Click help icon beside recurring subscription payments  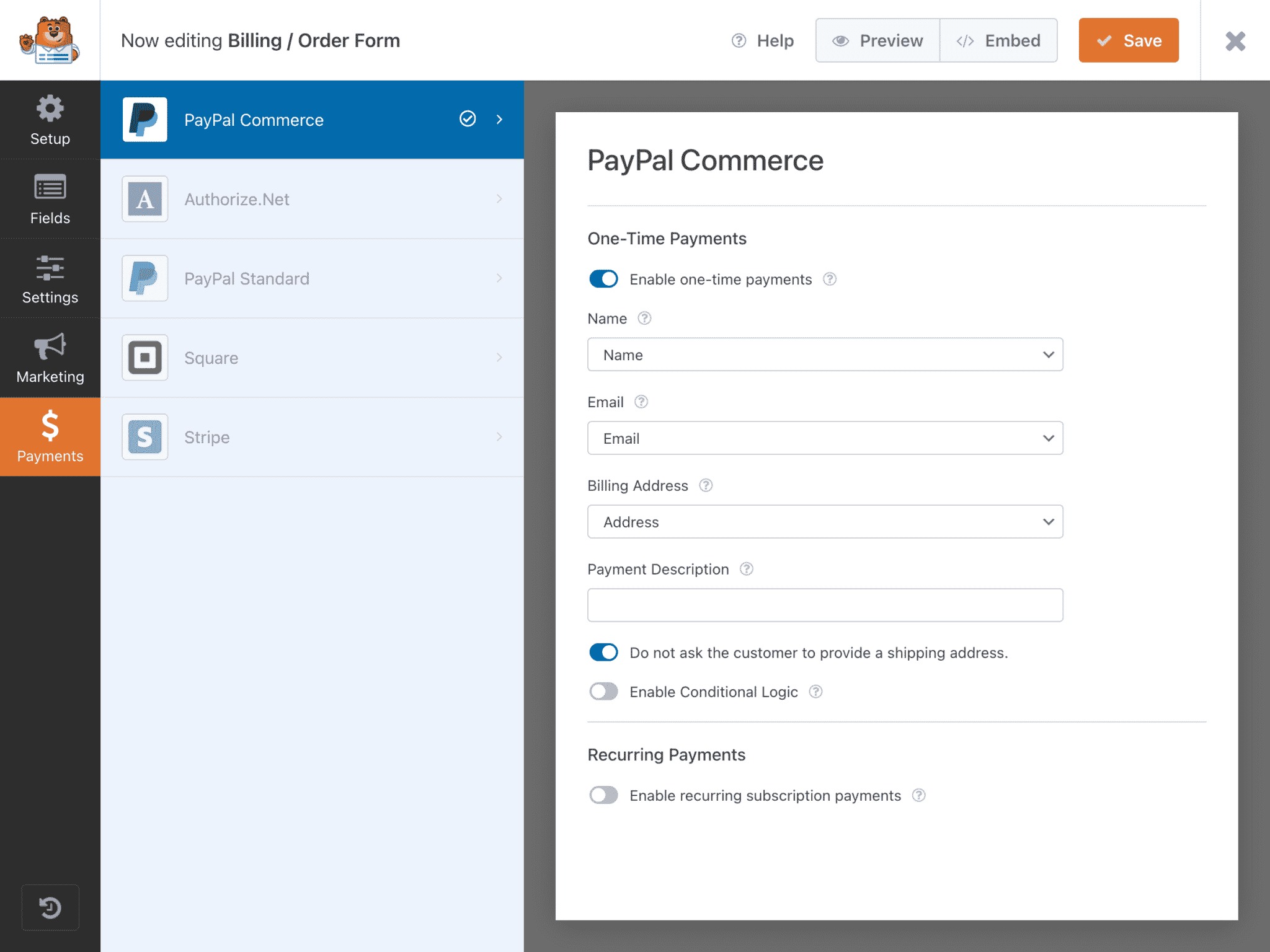tap(919, 795)
